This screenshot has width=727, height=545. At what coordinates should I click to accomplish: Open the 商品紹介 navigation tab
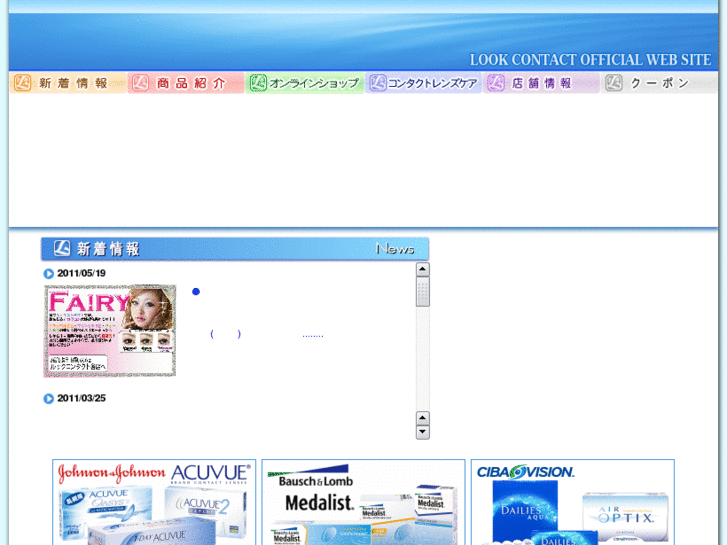(186, 83)
